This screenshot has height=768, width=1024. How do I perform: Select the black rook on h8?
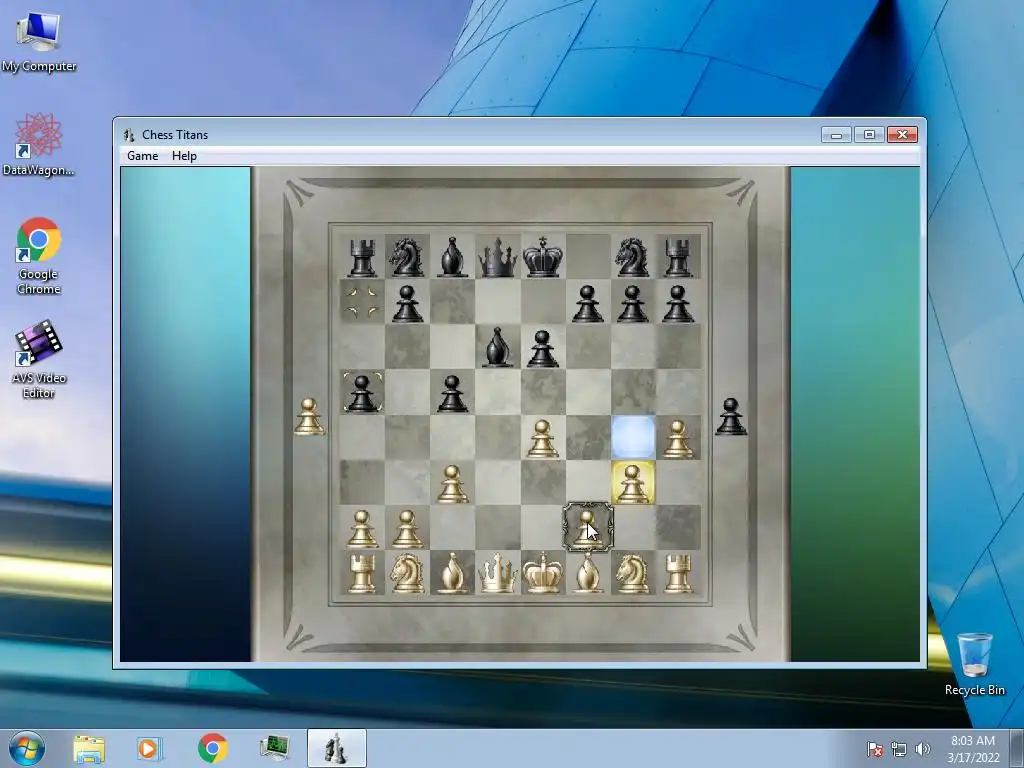(x=678, y=257)
